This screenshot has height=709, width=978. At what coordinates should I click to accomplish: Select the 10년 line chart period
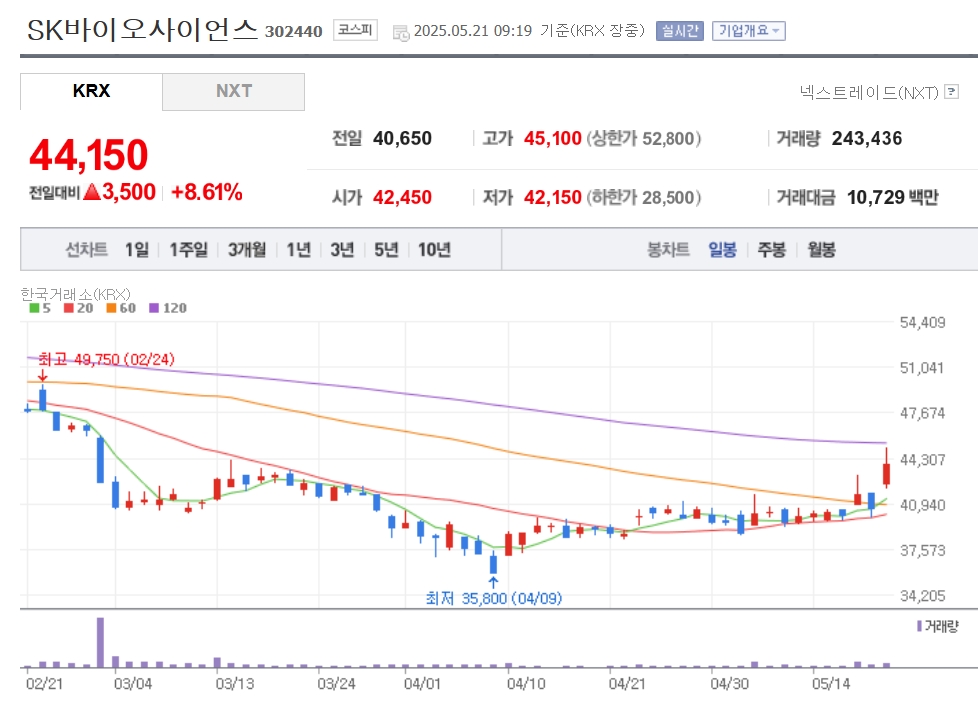tap(434, 250)
